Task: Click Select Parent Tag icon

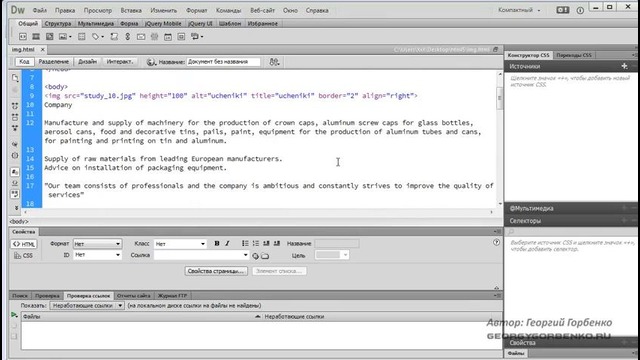Action: (x=15, y=144)
